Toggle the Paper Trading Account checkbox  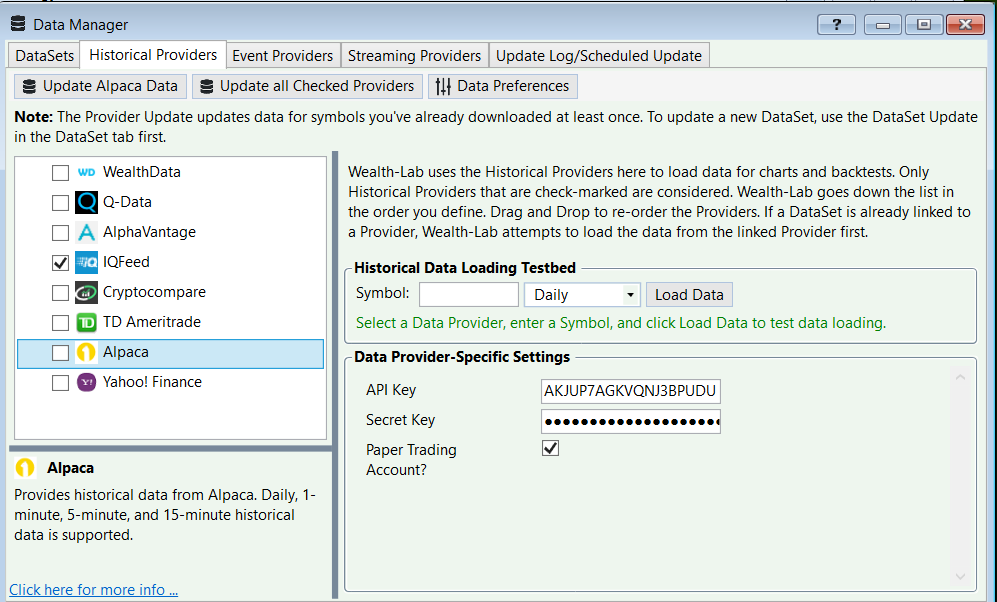click(x=551, y=448)
